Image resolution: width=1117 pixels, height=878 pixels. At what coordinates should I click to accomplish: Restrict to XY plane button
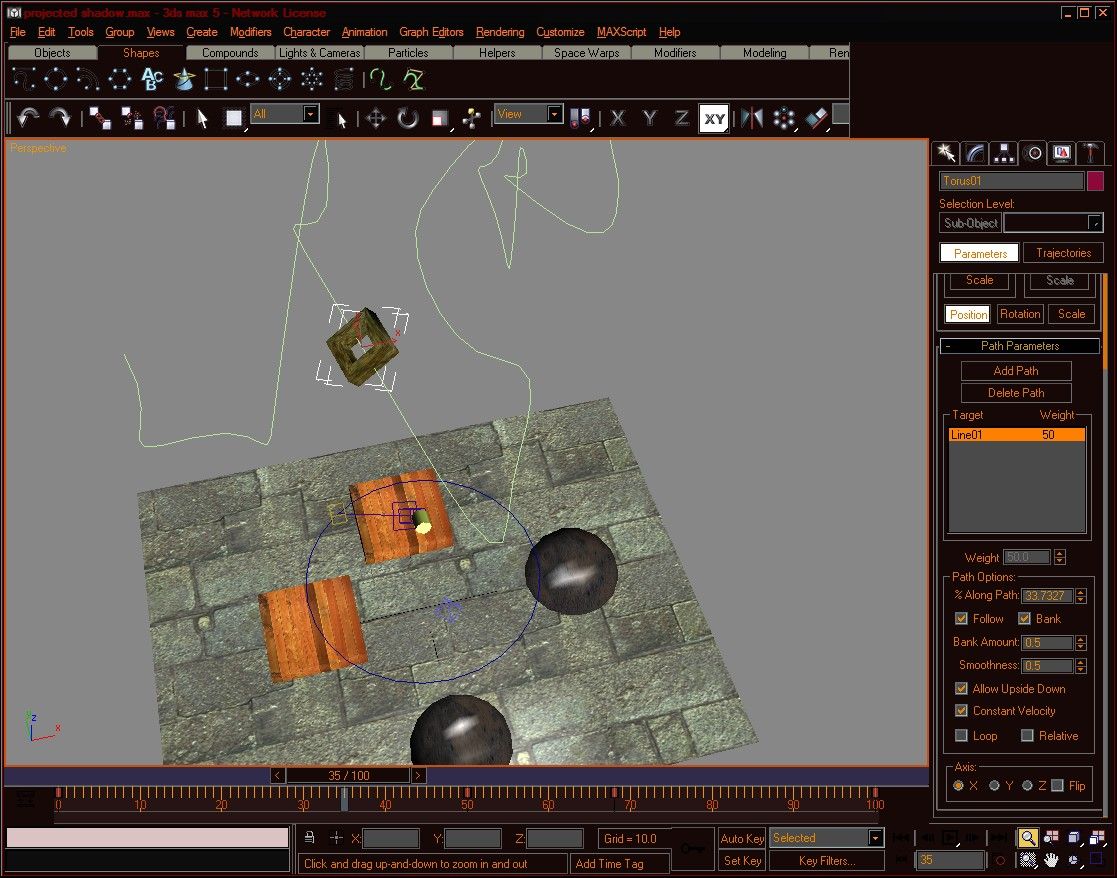714,119
